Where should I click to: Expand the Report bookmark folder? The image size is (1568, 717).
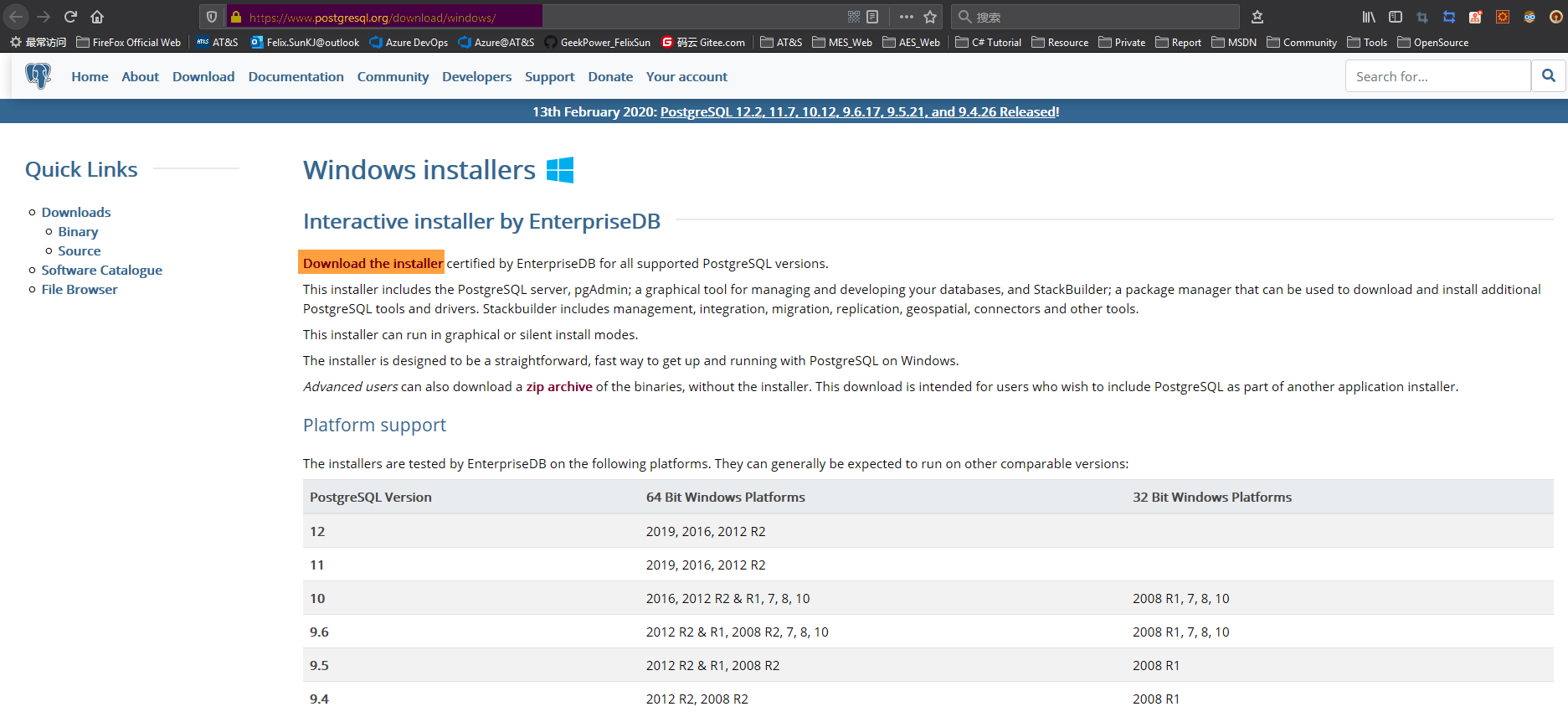click(1179, 42)
